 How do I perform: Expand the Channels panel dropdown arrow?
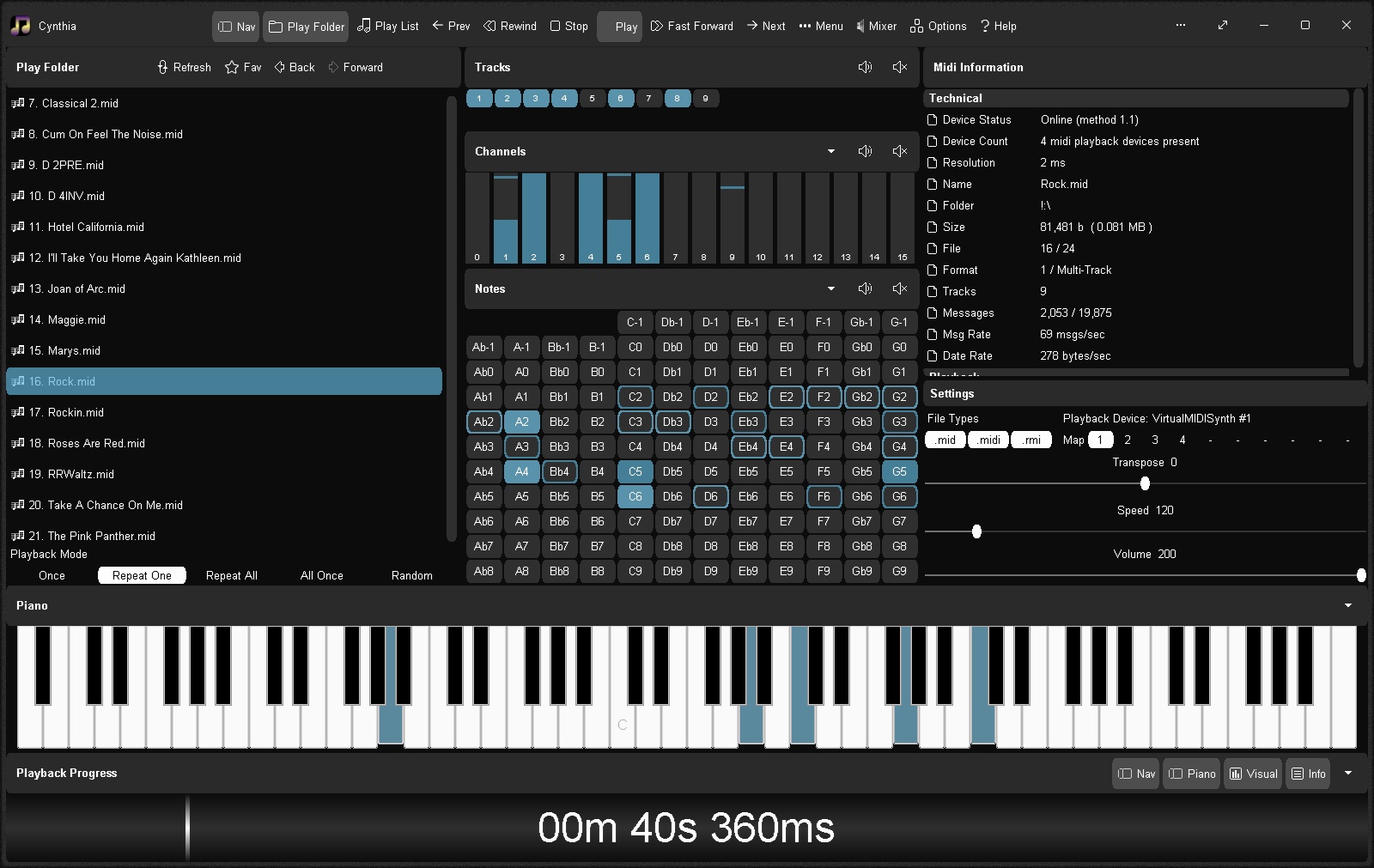pos(831,151)
